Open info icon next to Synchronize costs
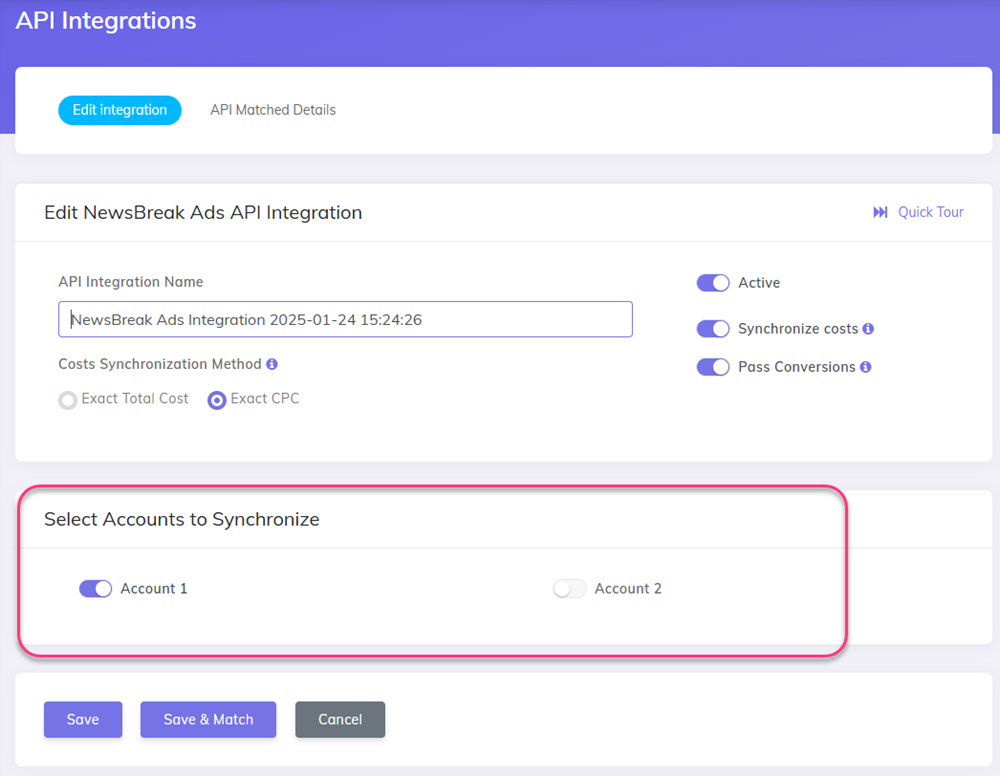The height and width of the screenshot is (776, 1000). point(868,328)
